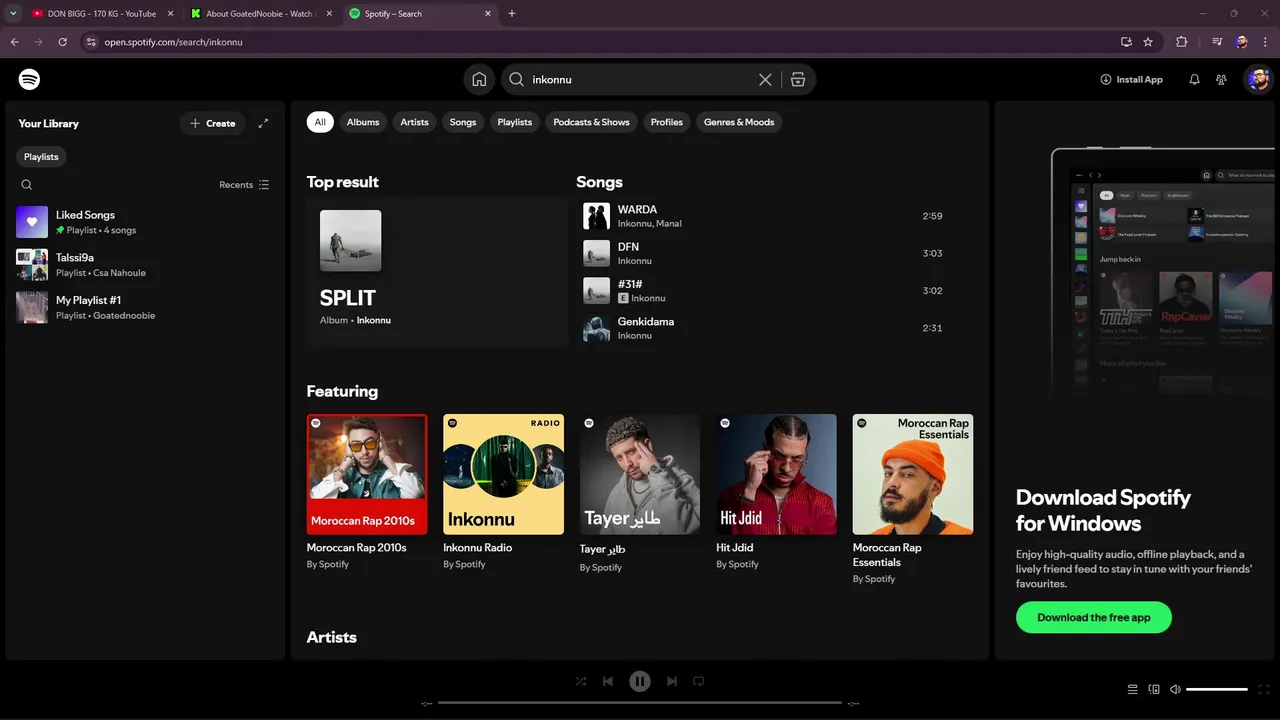The height and width of the screenshot is (720, 1280).
Task: Go to Spotify Home icon
Action: pos(479,79)
